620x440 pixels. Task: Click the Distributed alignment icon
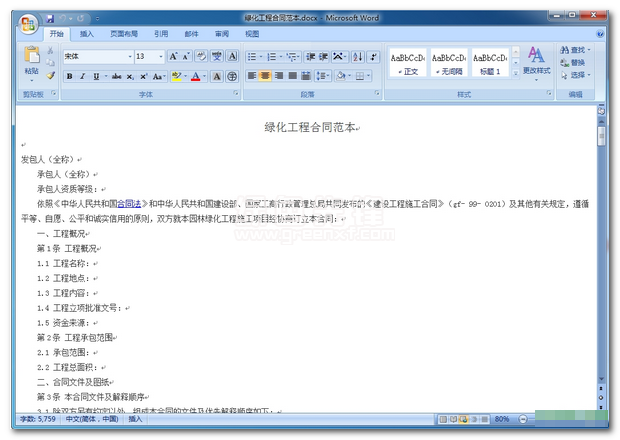point(306,76)
